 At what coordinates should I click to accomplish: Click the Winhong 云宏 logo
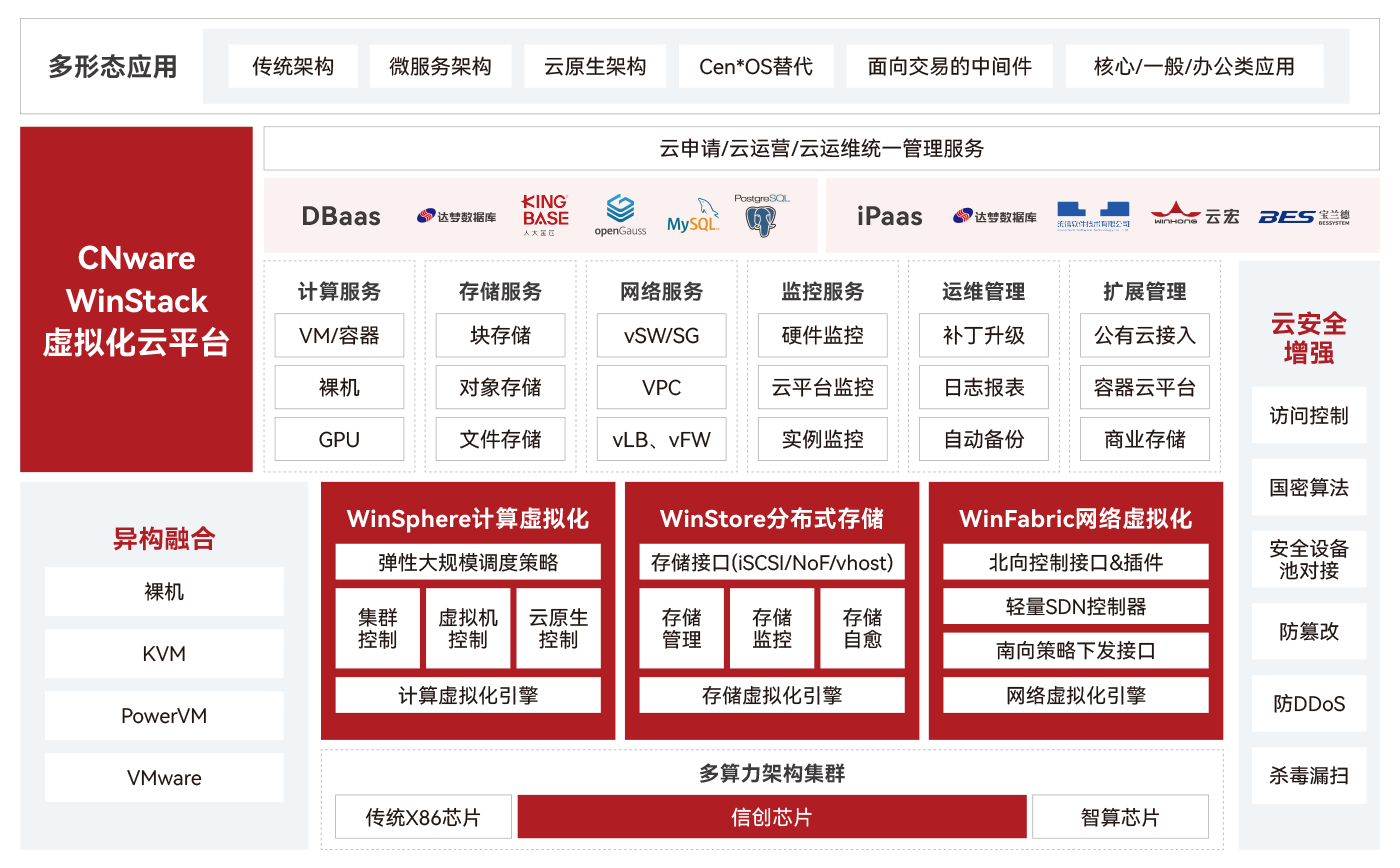tap(1194, 215)
